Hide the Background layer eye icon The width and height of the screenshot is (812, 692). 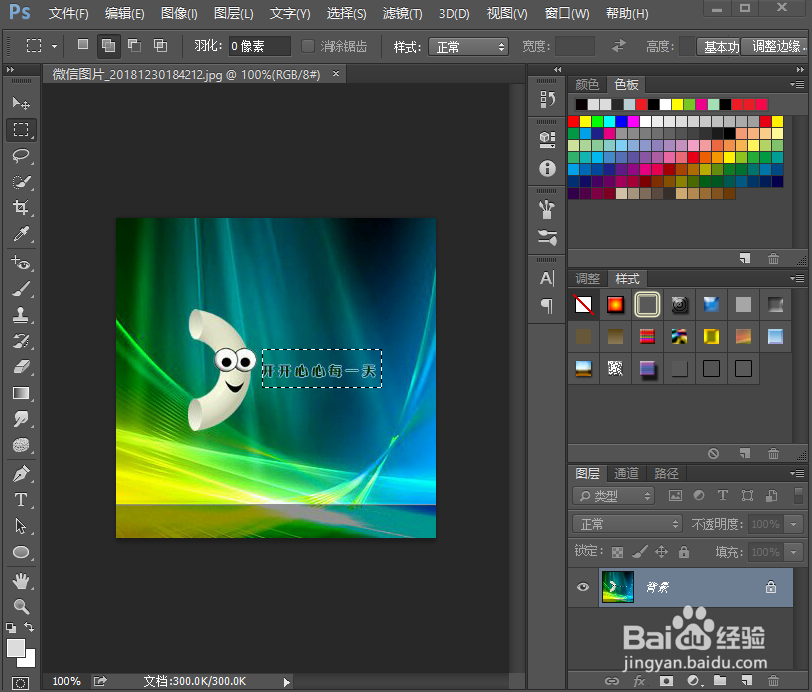point(583,587)
